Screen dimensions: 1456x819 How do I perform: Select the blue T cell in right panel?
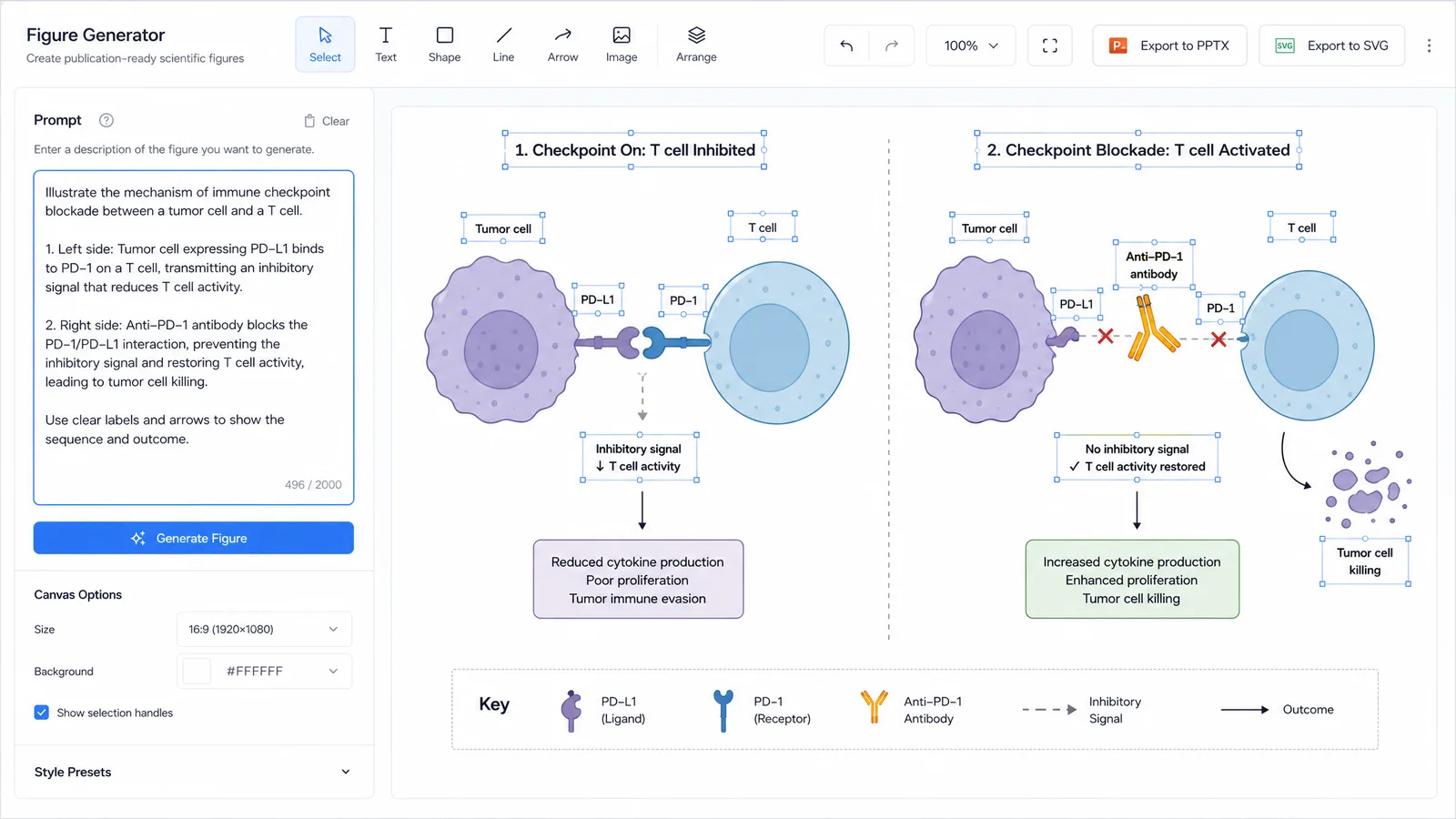point(1308,345)
